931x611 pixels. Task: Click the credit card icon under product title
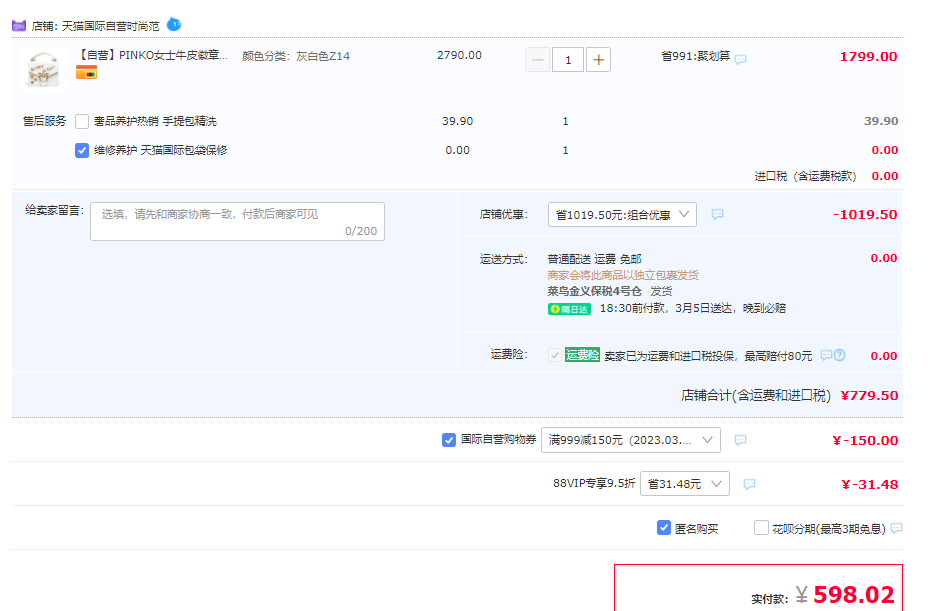86,73
